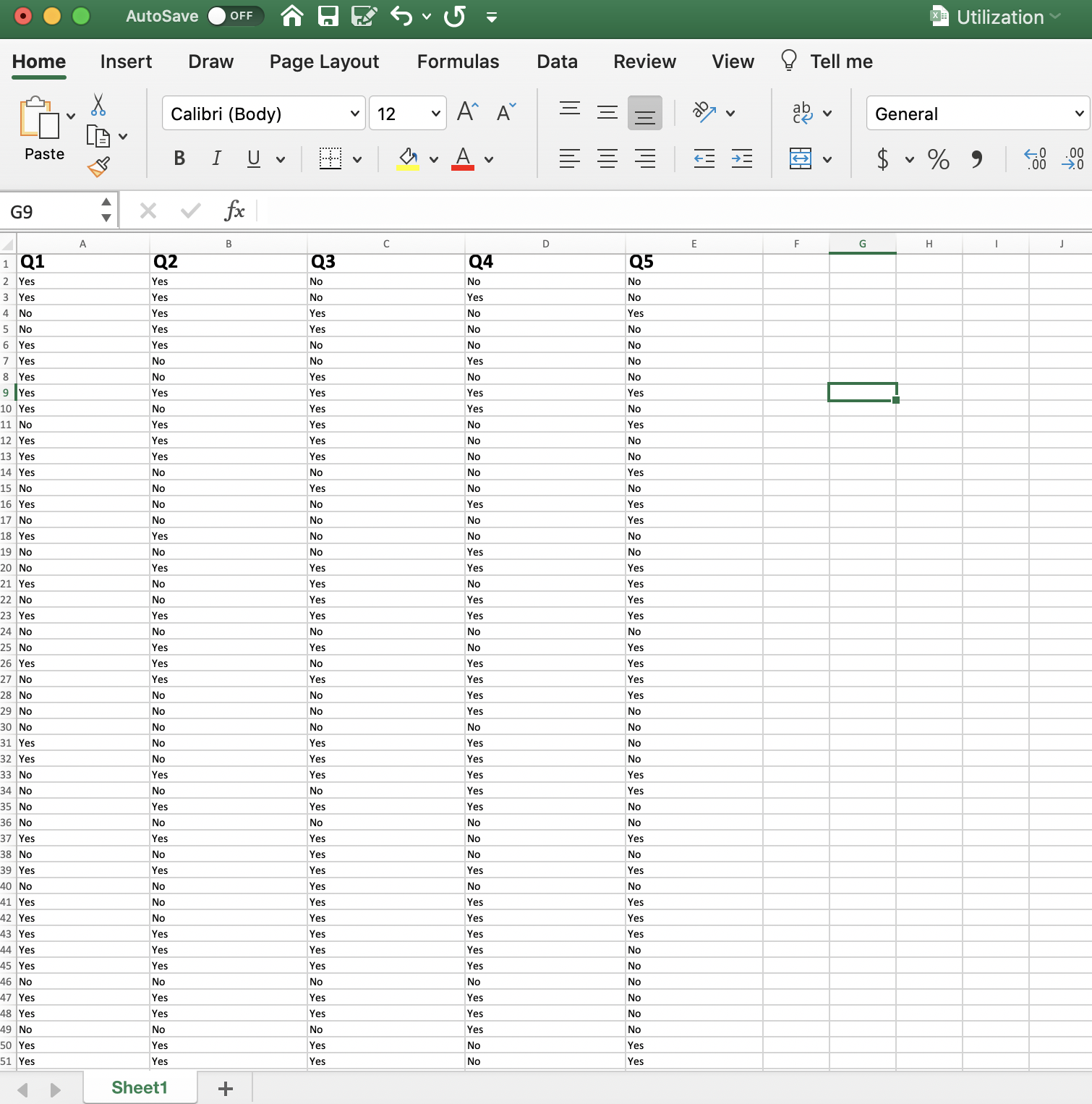Click the Utilization document title
The width and height of the screenshot is (1092, 1104).
tap(1000, 17)
